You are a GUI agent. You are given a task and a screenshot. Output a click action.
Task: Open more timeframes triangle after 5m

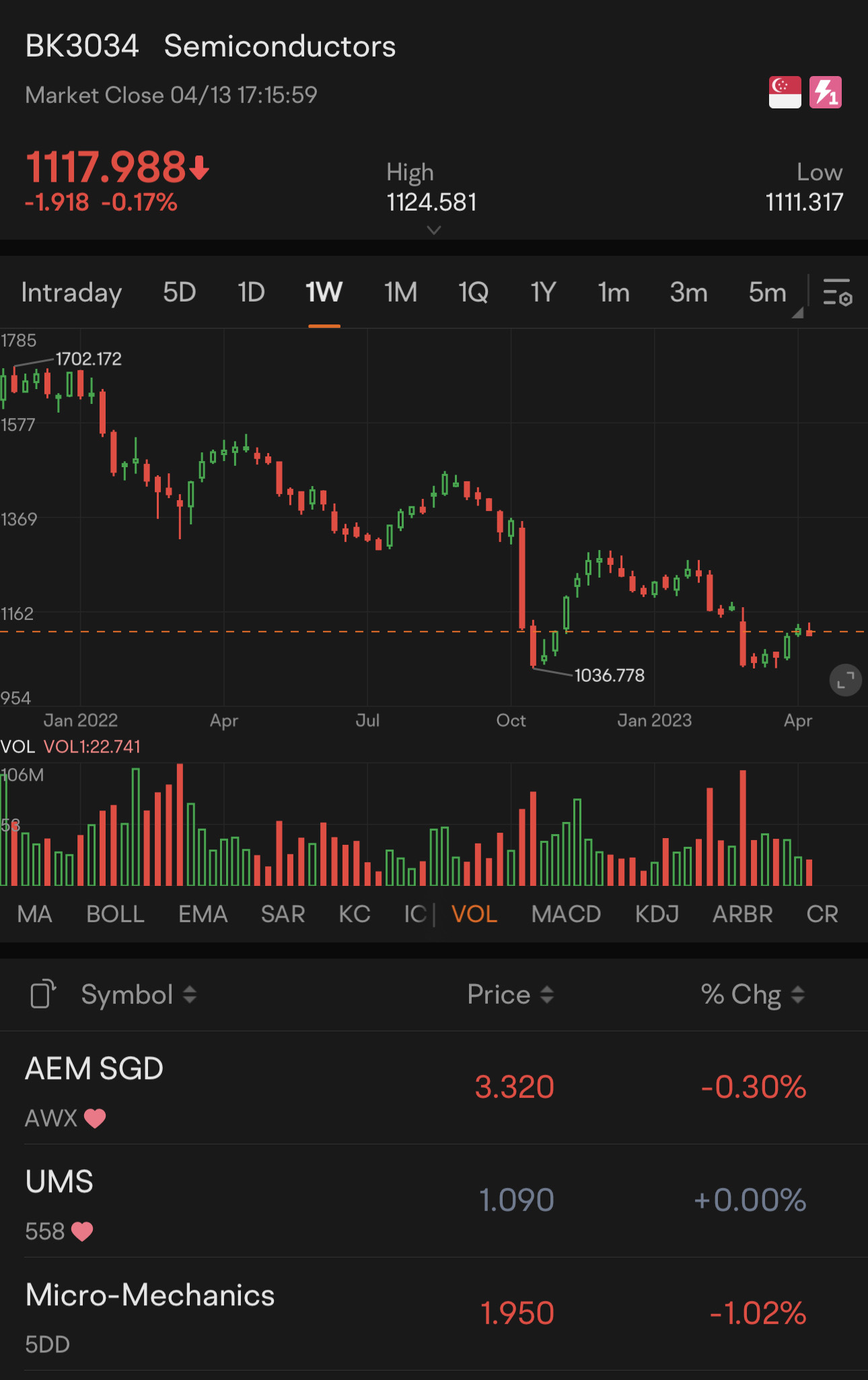click(797, 312)
